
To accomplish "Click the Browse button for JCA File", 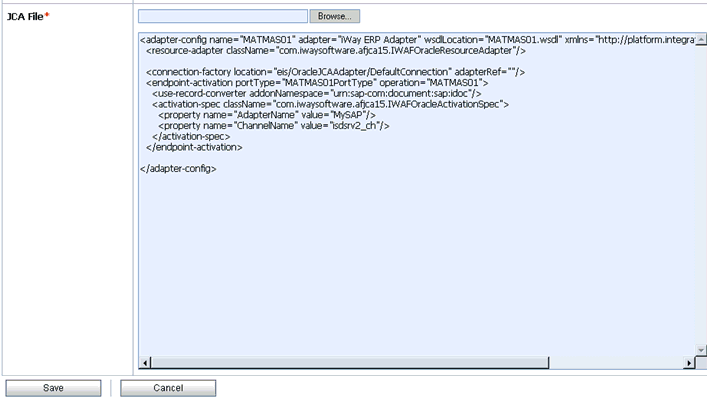I will coord(335,16).
